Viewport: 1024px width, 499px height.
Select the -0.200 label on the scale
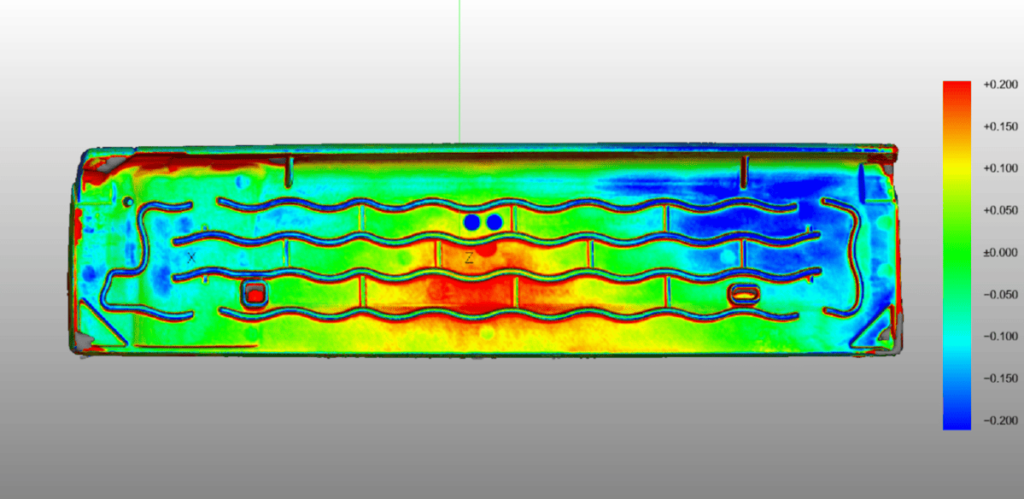[1001, 421]
